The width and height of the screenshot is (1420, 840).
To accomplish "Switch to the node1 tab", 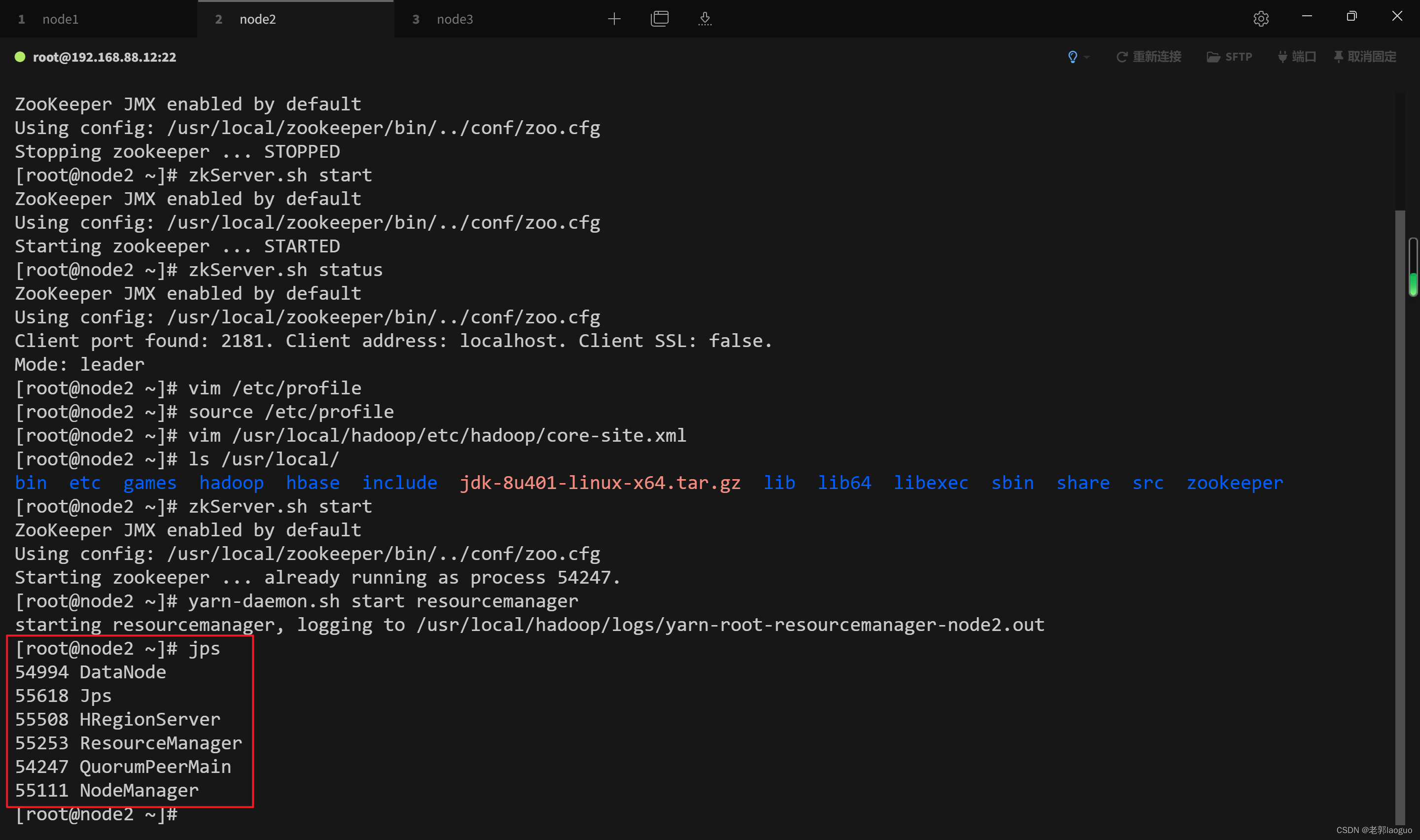I will [x=60, y=19].
